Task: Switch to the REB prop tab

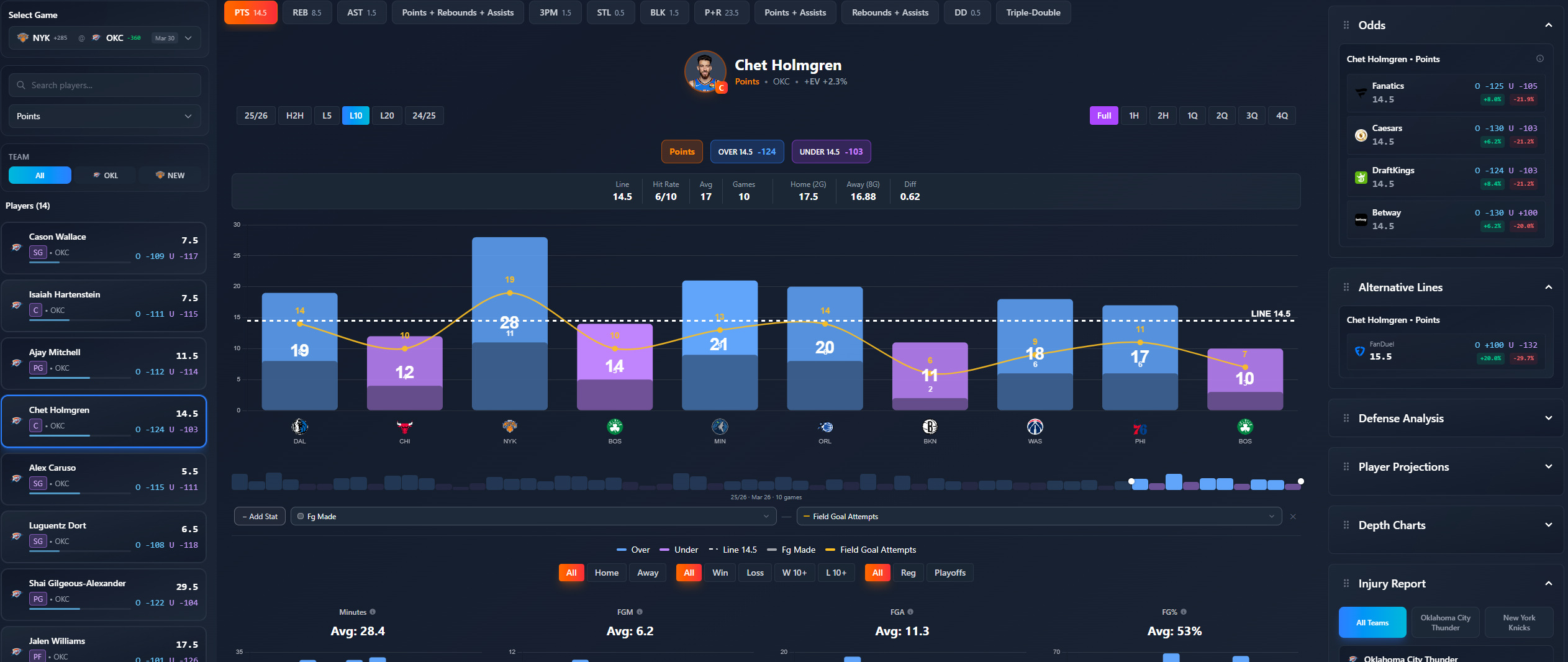Action: [307, 12]
